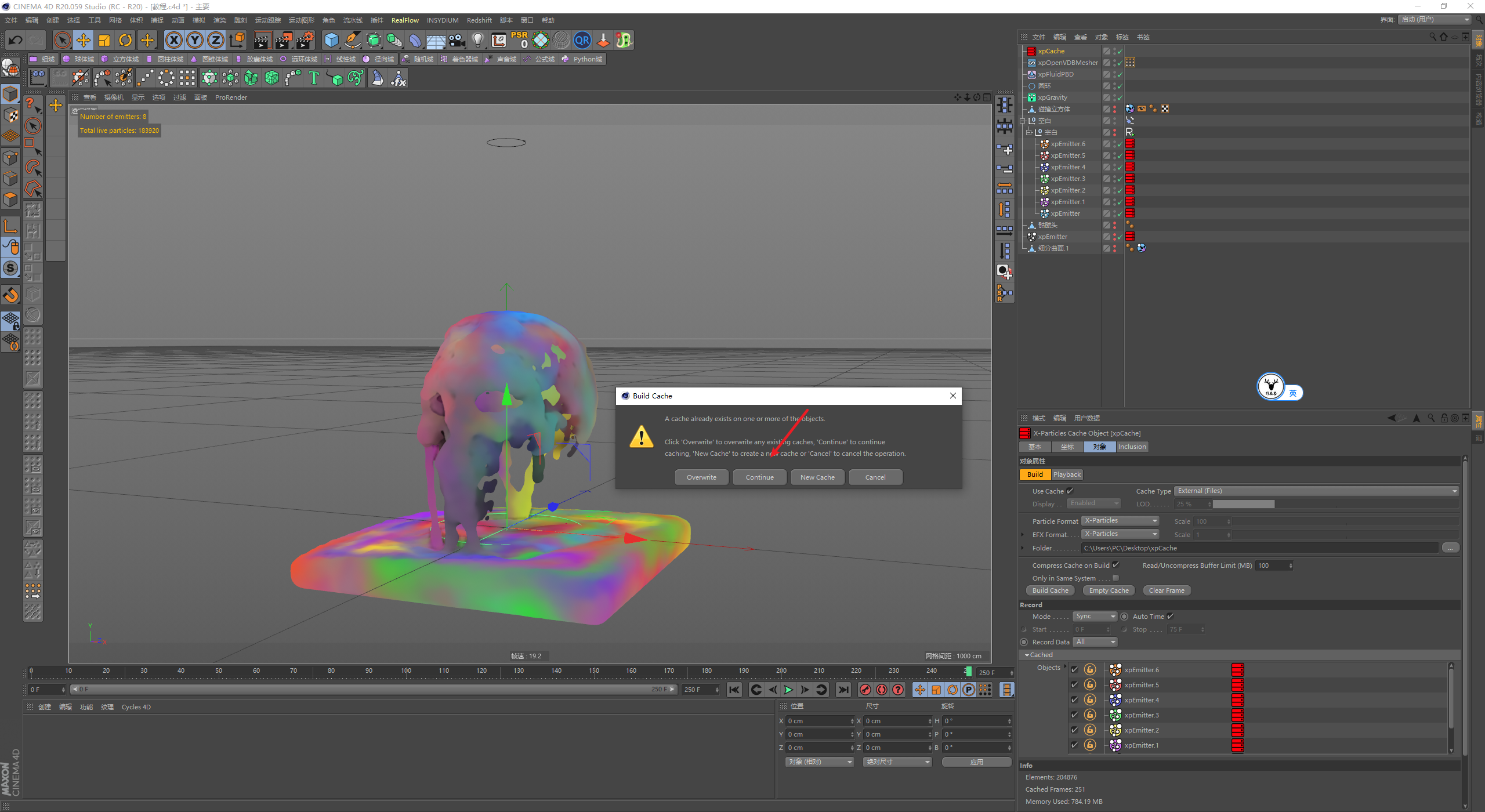Click frame 100 on the timeline ruler

406,671
